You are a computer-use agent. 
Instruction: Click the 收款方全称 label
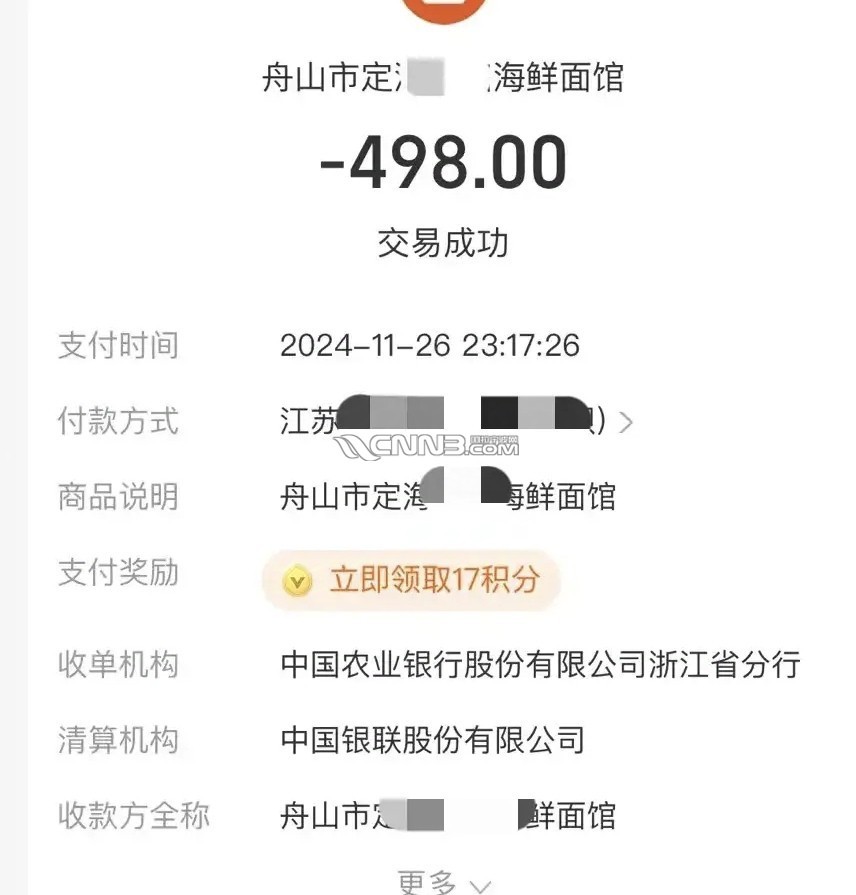134,815
